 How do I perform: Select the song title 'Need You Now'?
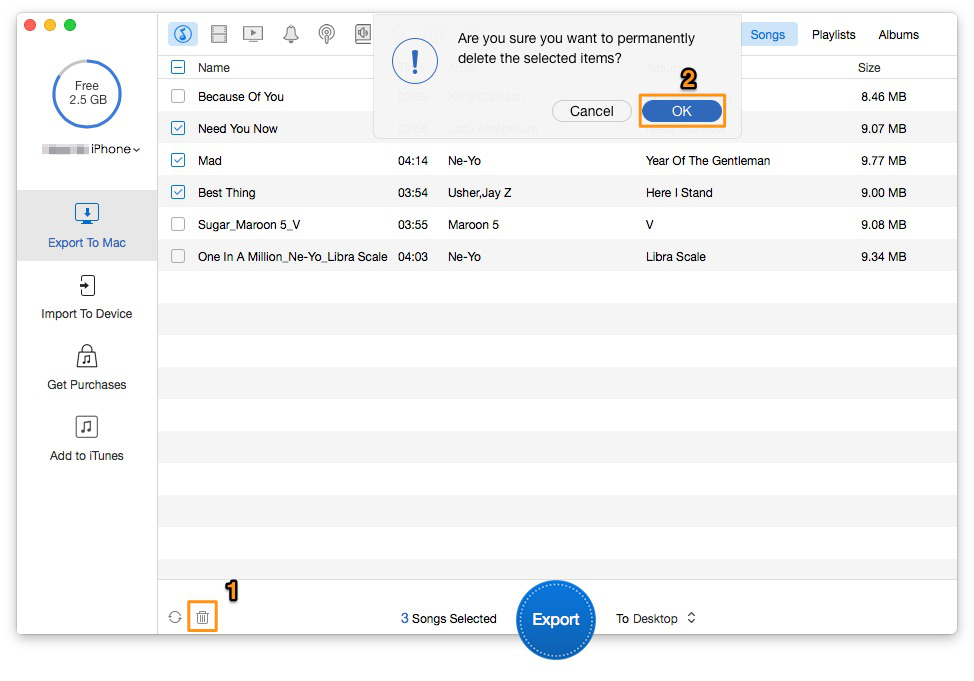click(238, 129)
